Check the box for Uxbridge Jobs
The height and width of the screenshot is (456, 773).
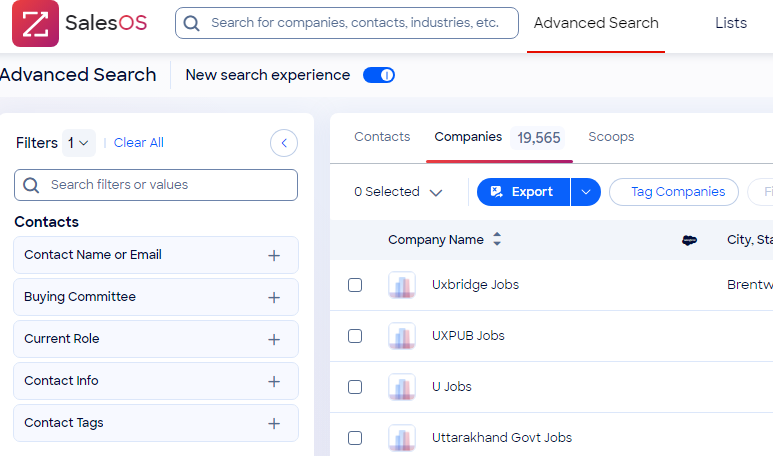point(355,285)
